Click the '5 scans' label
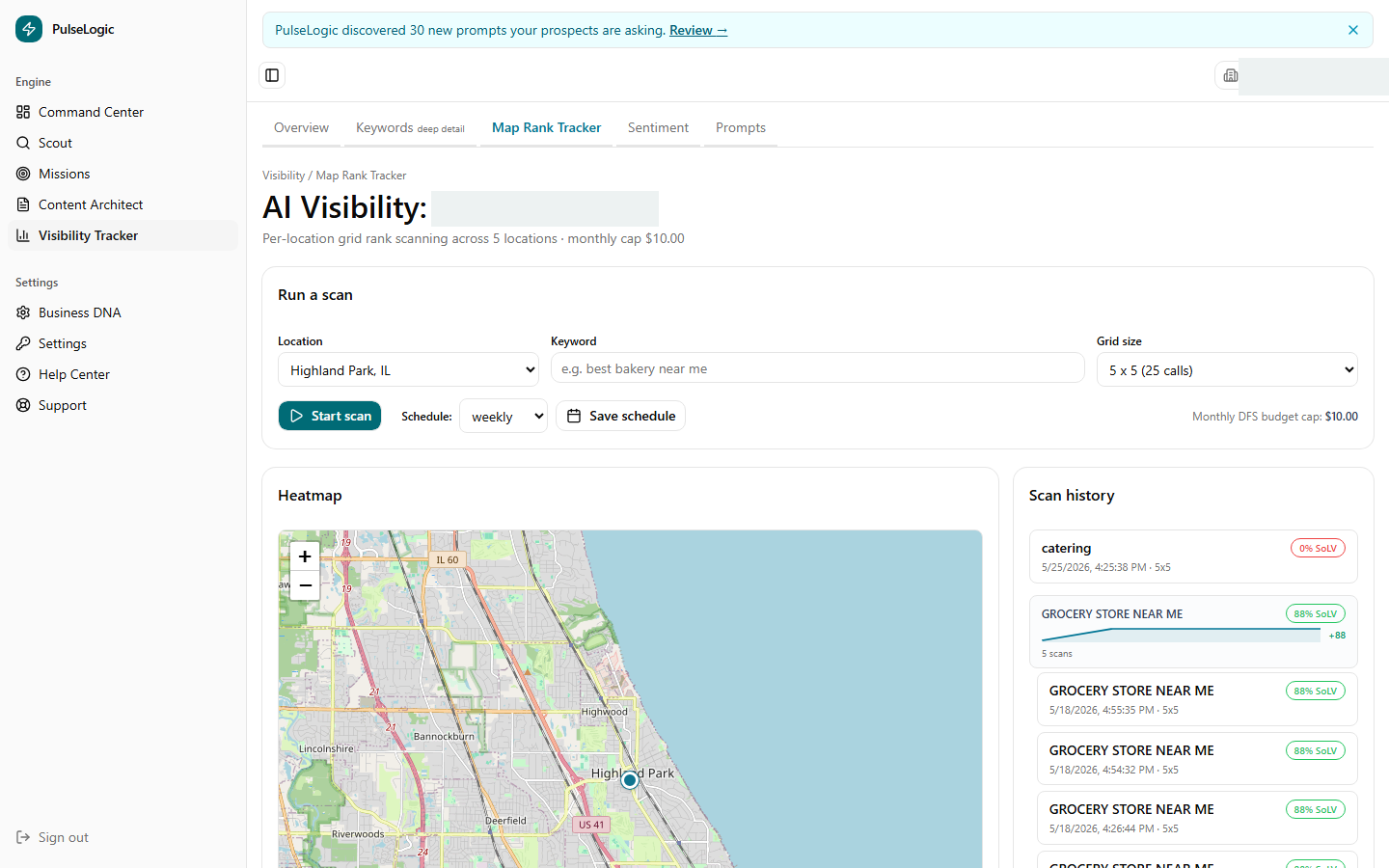The image size is (1389, 868). pyautogui.click(x=1056, y=654)
